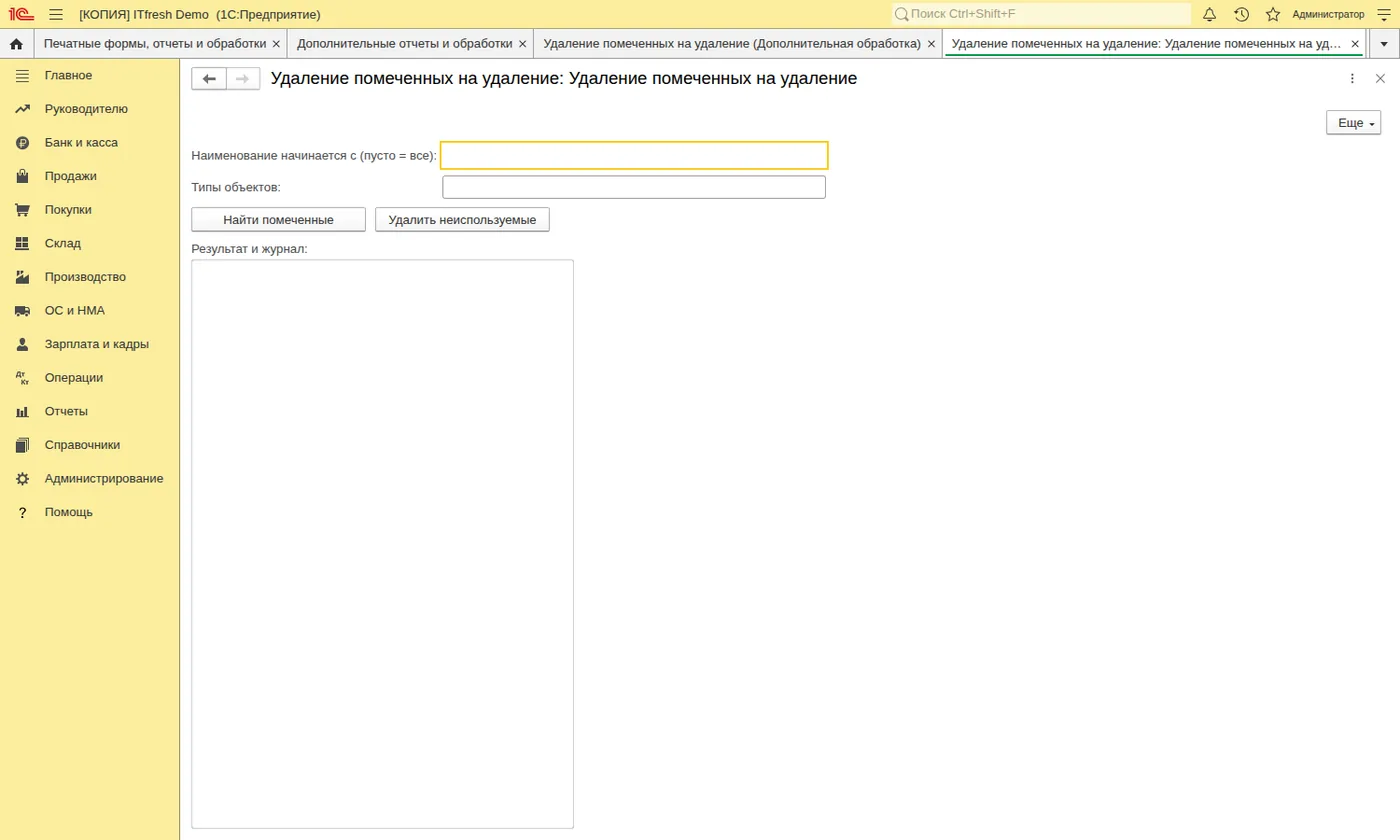The height and width of the screenshot is (840, 1400).
Task: Open the form's three-dot options menu
Action: coord(1352,79)
